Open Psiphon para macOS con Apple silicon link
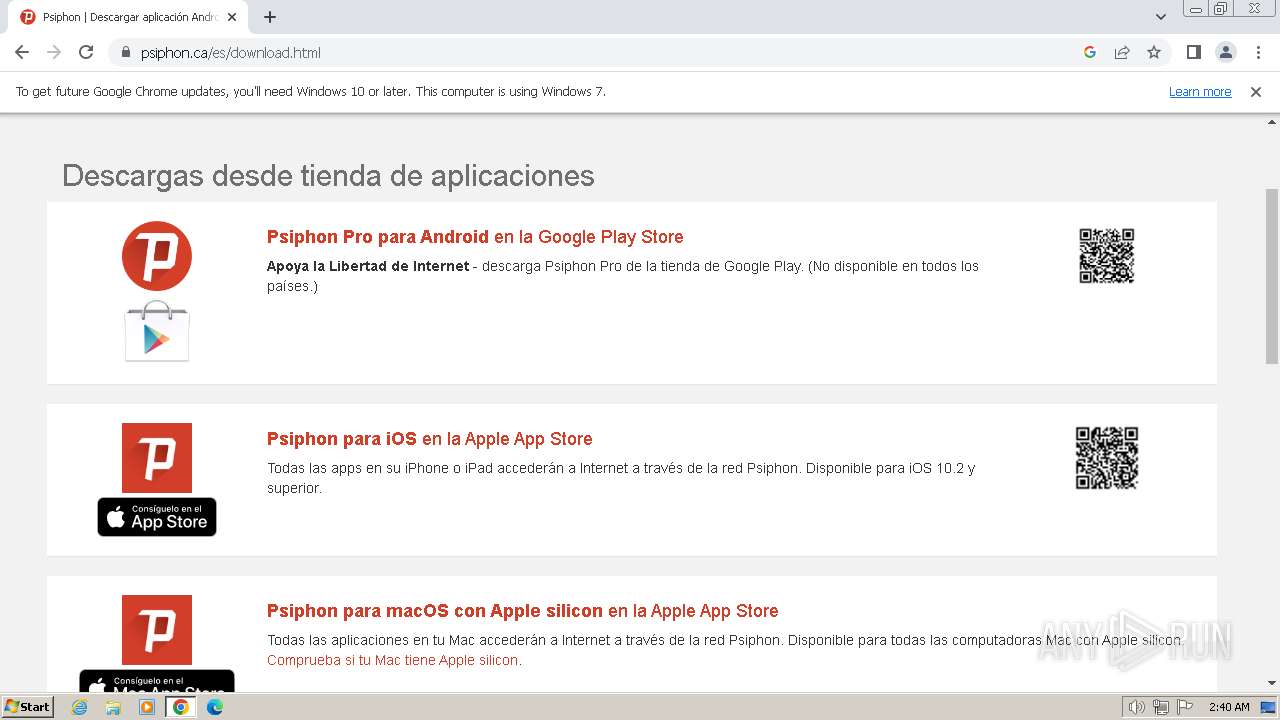Image resolution: width=1280 pixels, height=720 pixels. [x=523, y=611]
